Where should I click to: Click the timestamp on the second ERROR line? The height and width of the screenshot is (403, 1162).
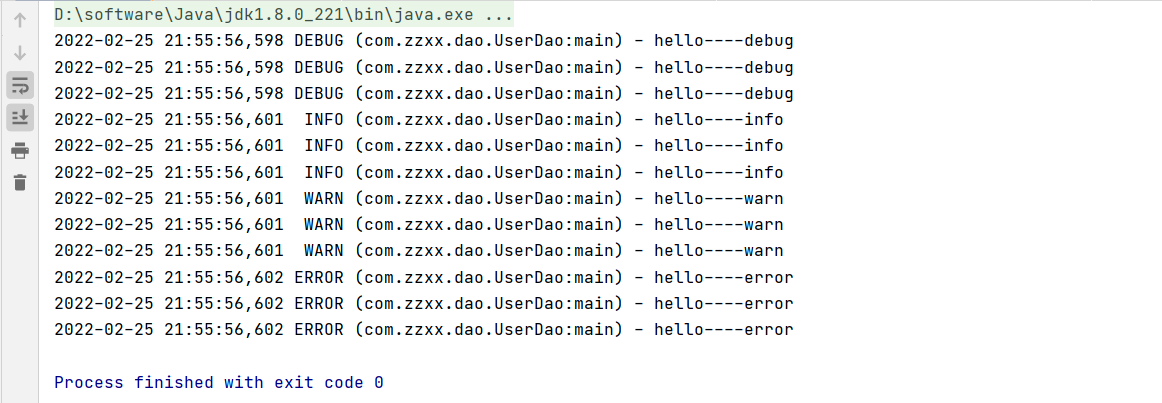pos(169,303)
